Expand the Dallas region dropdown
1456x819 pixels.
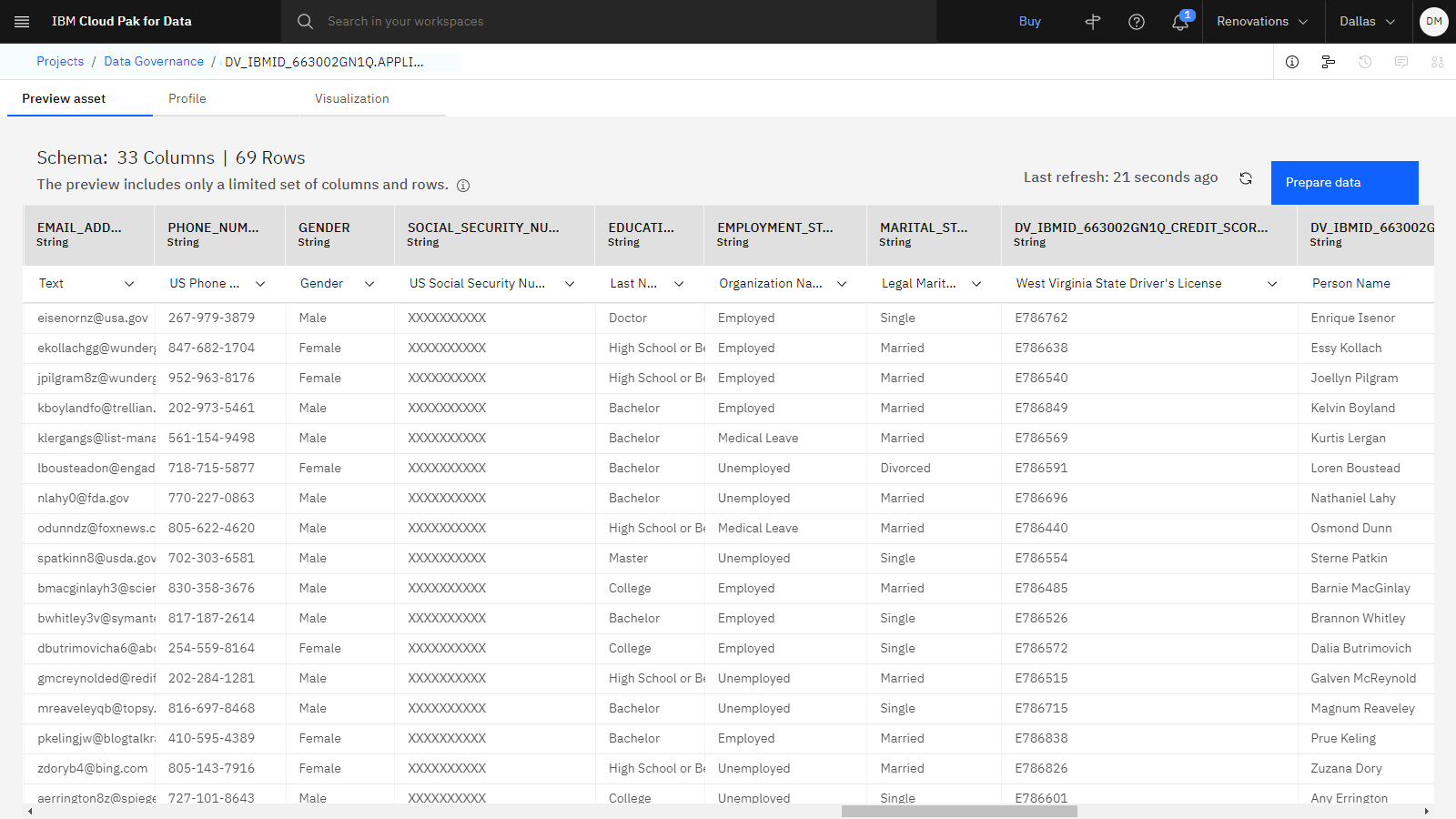1367,21
